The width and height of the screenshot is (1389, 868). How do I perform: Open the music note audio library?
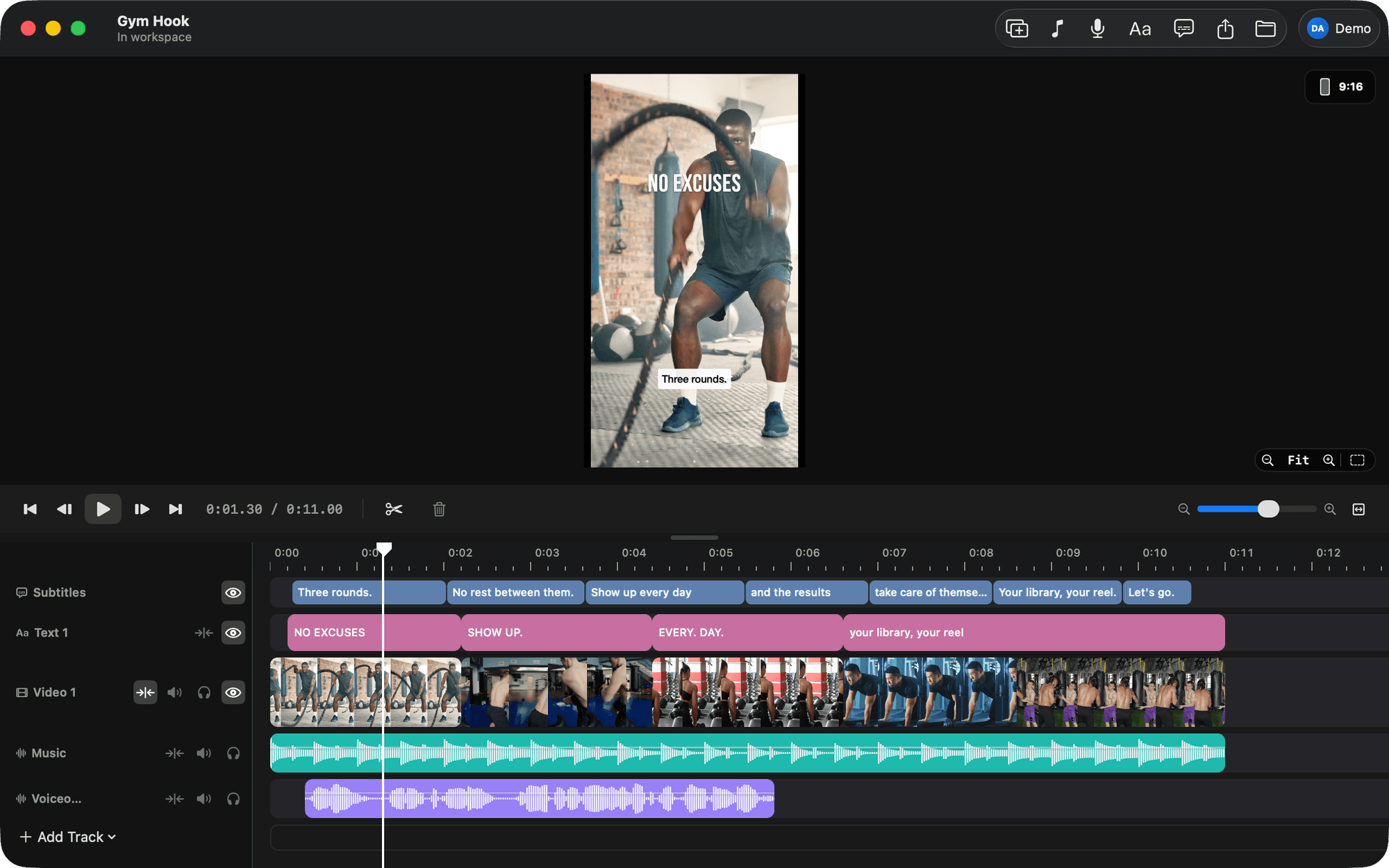coord(1057,28)
